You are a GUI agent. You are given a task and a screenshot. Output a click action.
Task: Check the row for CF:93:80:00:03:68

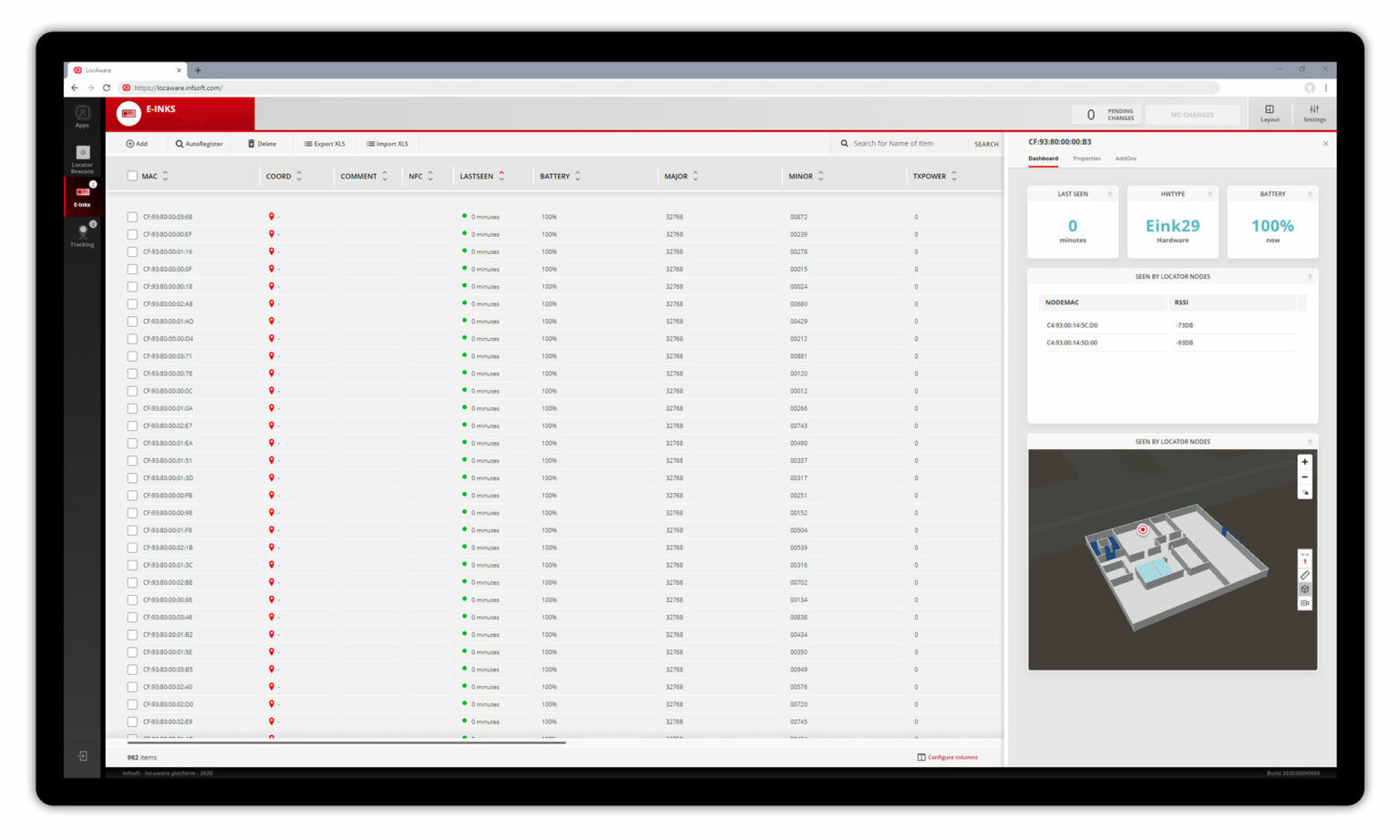133,217
